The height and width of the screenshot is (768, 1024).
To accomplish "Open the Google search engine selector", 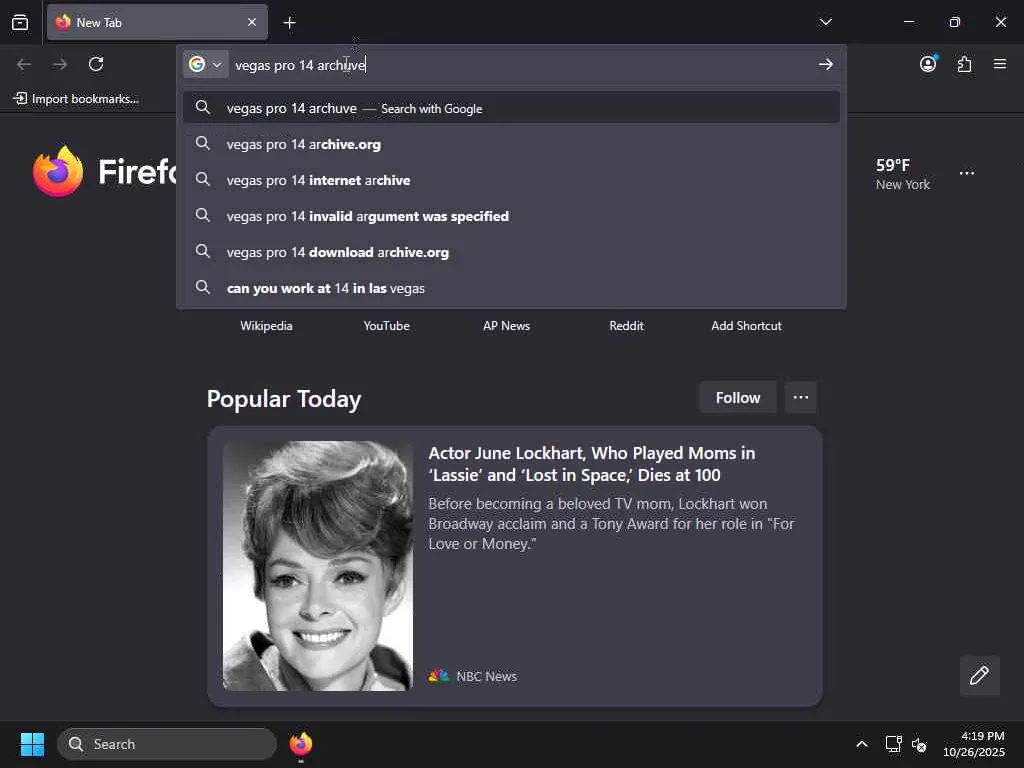I will tap(206, 64).
